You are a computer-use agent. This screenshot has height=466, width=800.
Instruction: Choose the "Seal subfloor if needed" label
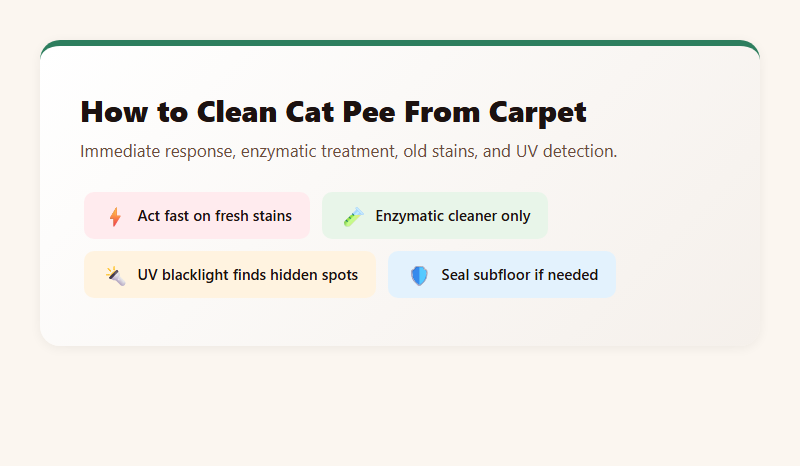(519, 275)
